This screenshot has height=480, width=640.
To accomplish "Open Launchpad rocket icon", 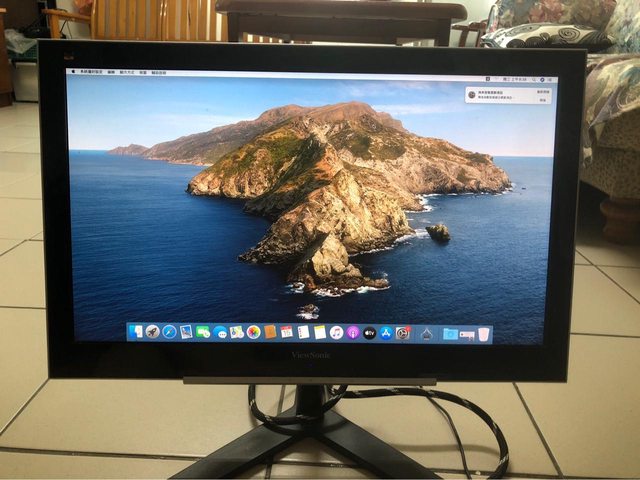I will (x=153, y=331).
